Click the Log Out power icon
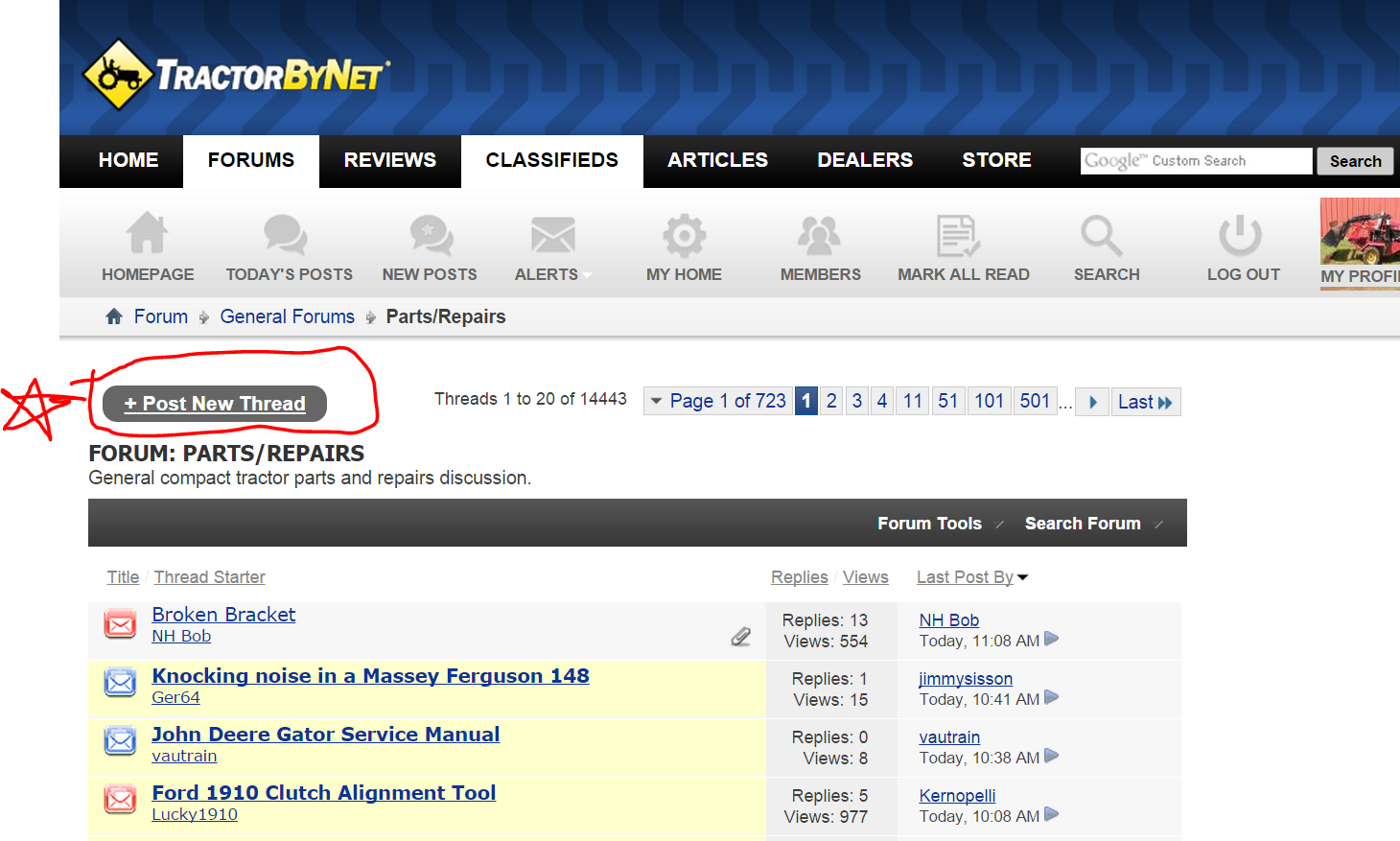The width and height of the screenshot is (1400, 841). tap(1240, 235)
